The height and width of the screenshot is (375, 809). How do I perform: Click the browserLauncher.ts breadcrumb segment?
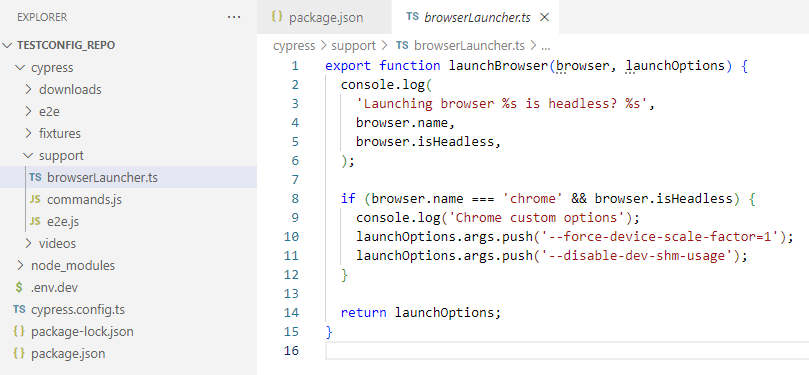(x=470, y=46)
